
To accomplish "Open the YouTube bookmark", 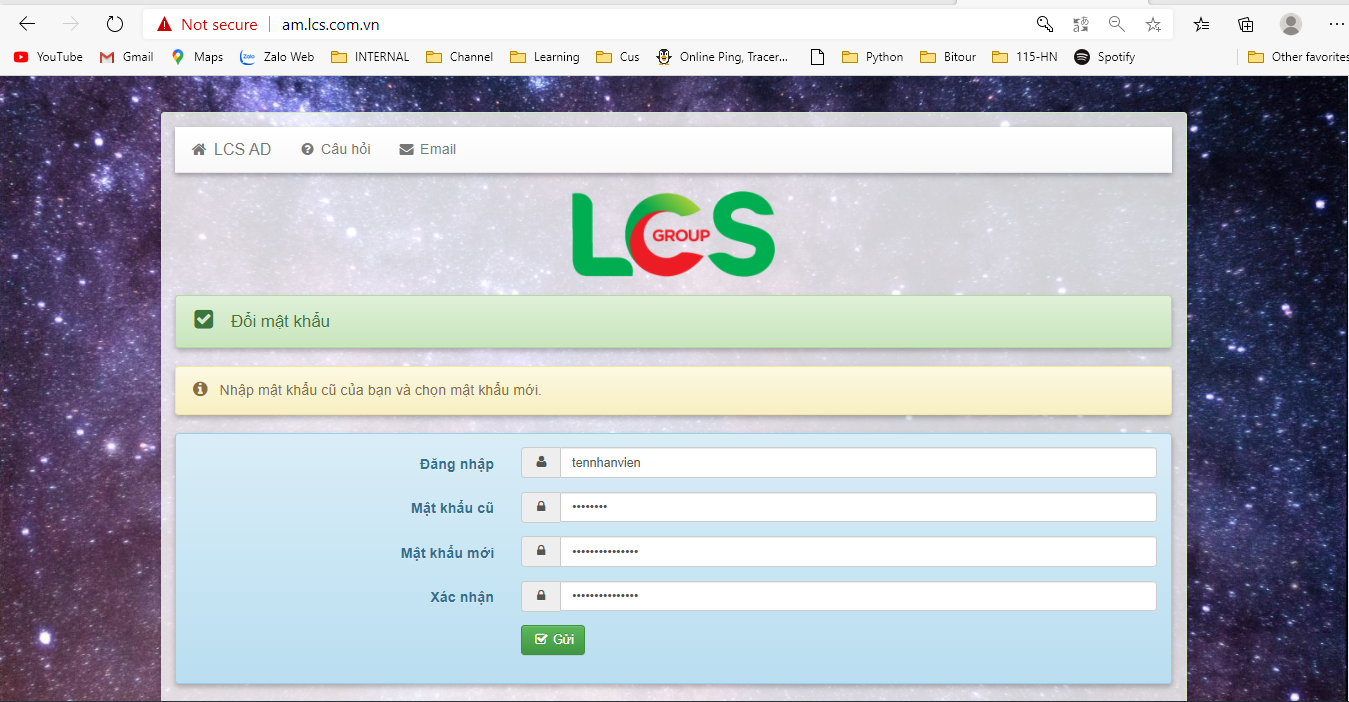I will point(48,57).
